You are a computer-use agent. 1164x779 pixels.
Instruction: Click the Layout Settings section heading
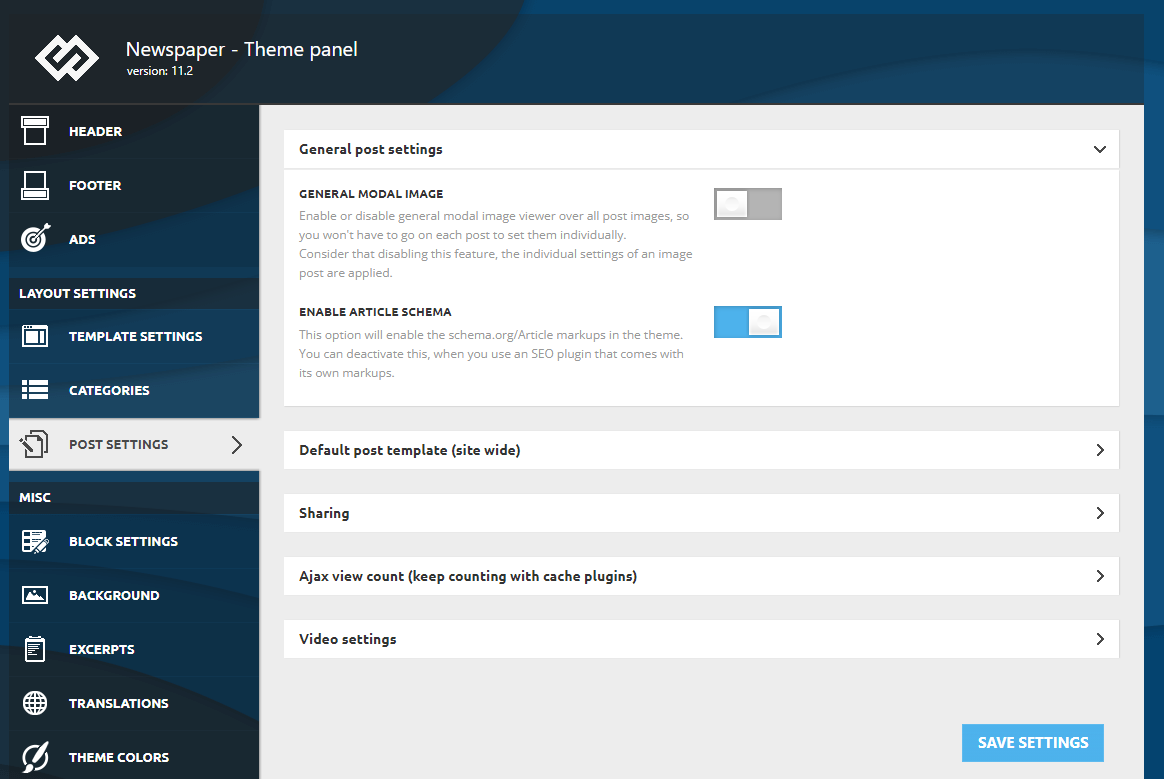(x=77, y=293)
